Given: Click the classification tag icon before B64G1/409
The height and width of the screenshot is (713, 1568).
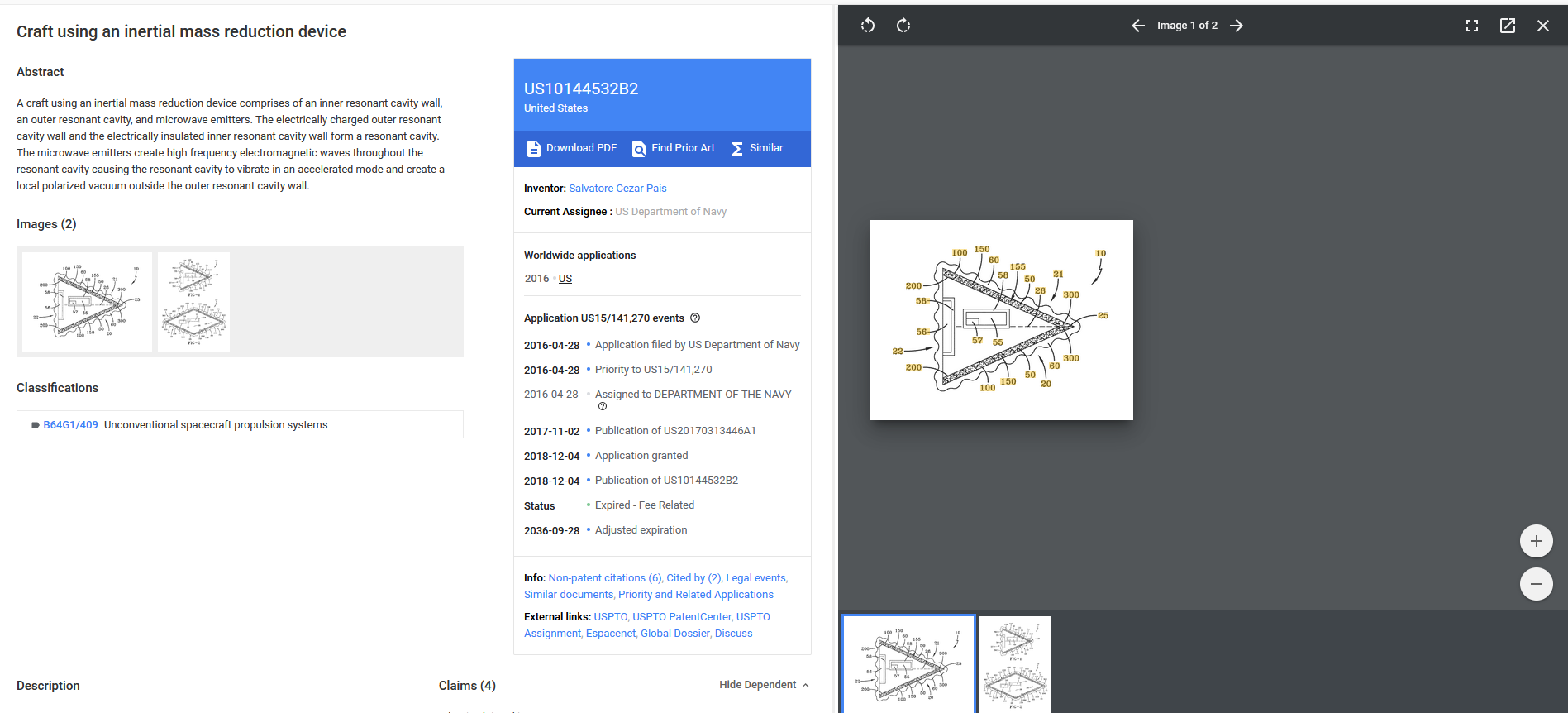Looking at the screenshot, I should (36, 425).
